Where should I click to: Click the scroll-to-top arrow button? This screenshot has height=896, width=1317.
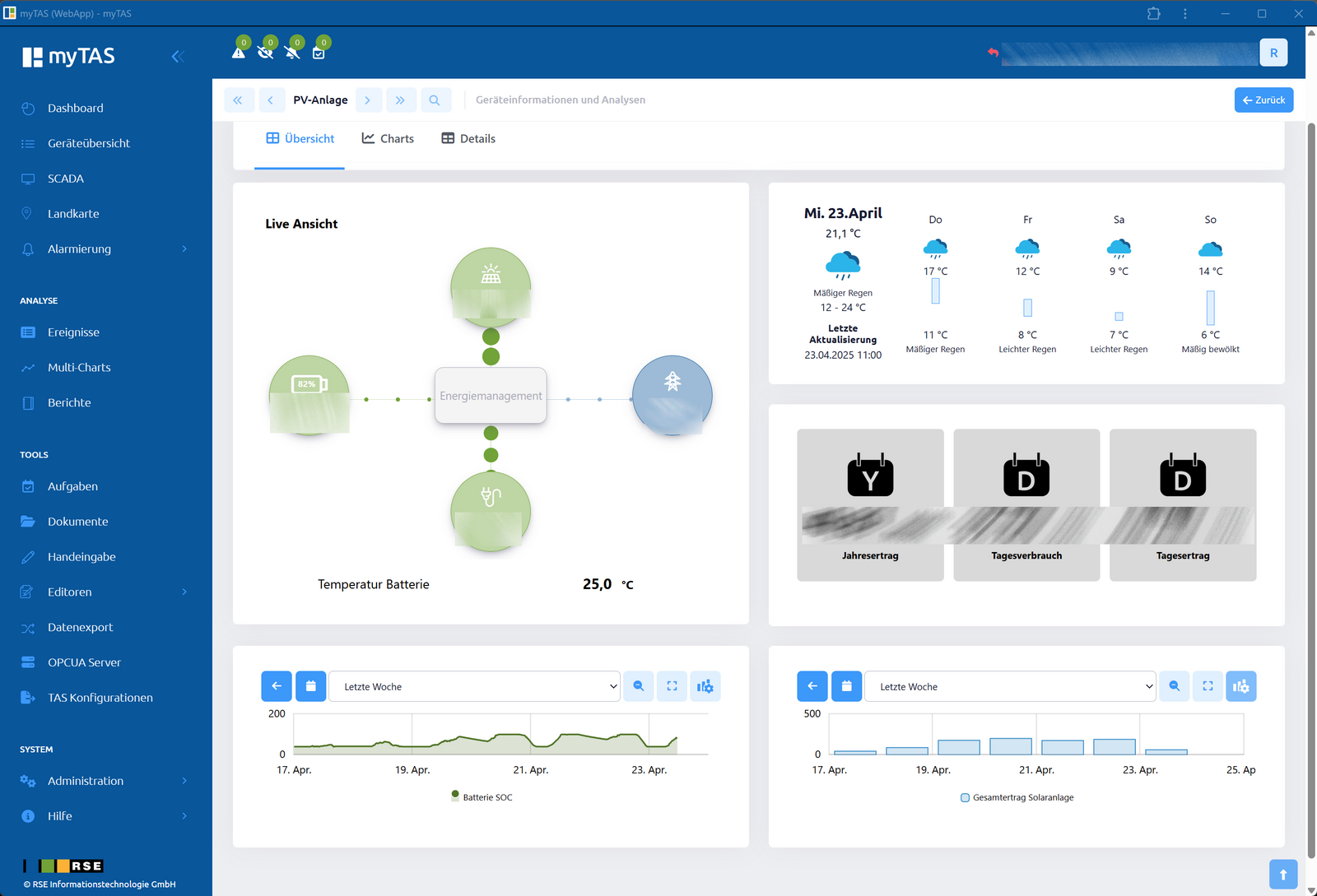[x=1283, y=875]
